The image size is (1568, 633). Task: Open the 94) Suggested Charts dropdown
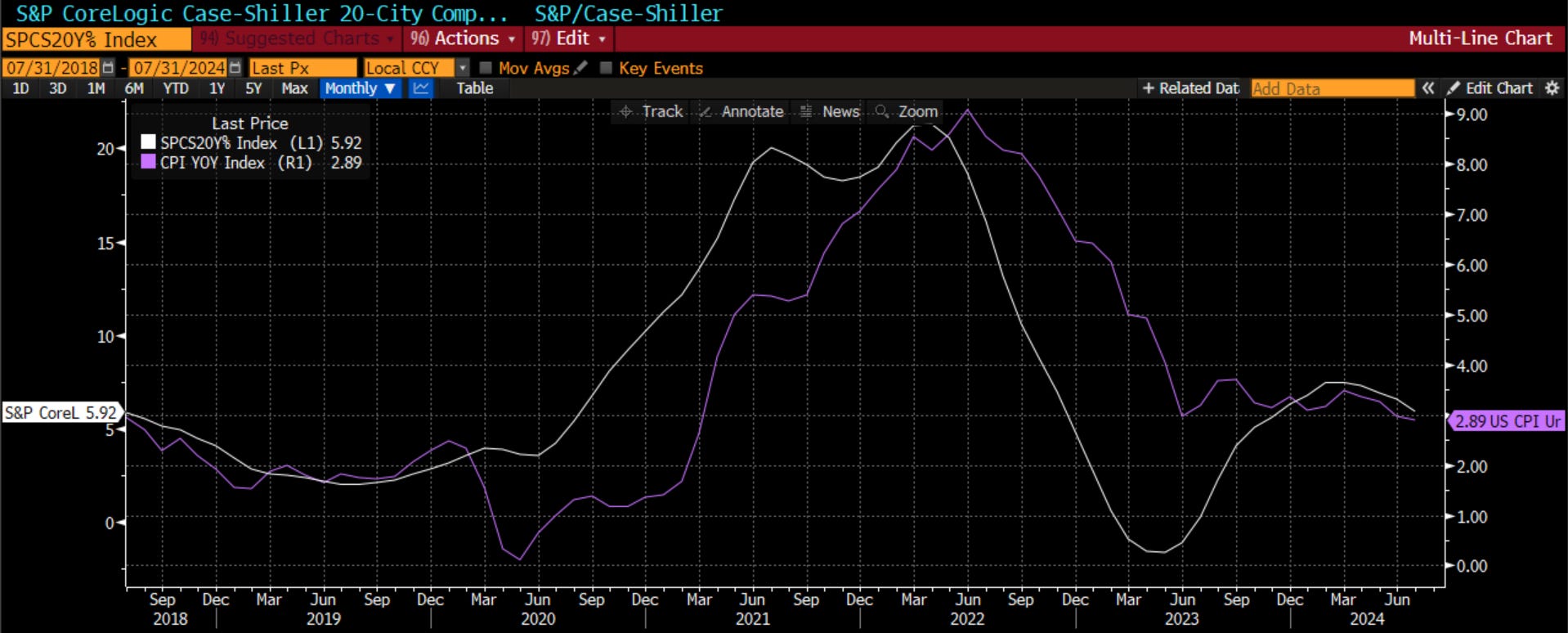[x=298, y=38]
